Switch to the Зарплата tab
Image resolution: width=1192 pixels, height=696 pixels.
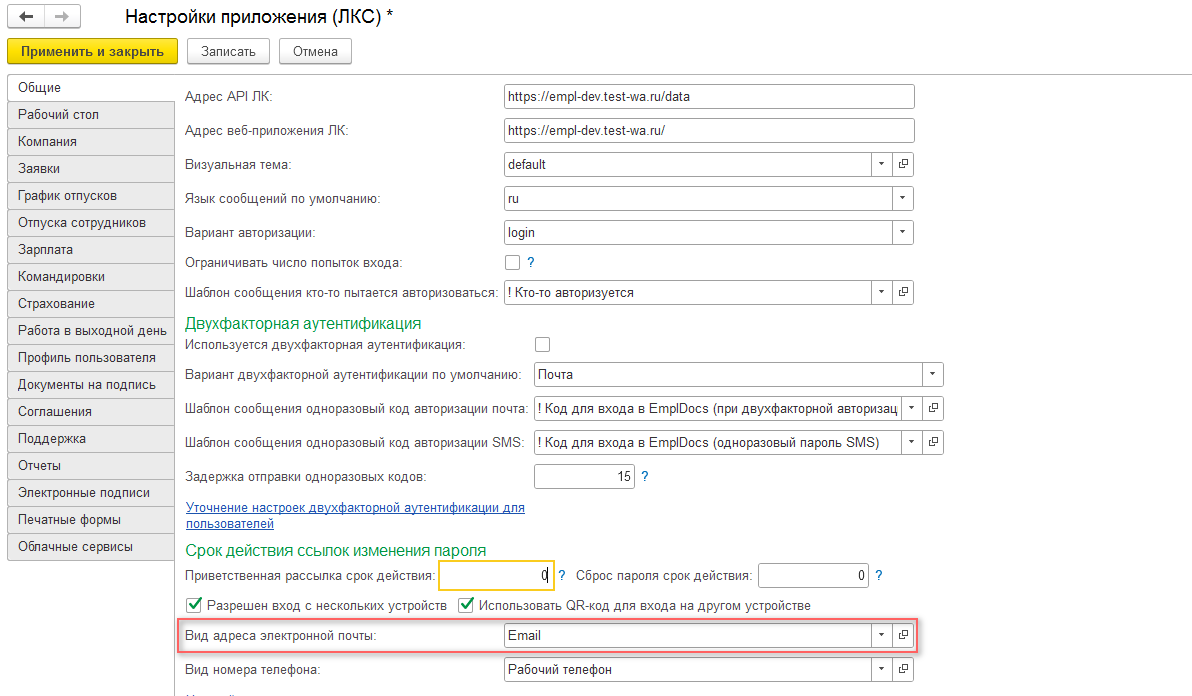click(x=46, y=250)
